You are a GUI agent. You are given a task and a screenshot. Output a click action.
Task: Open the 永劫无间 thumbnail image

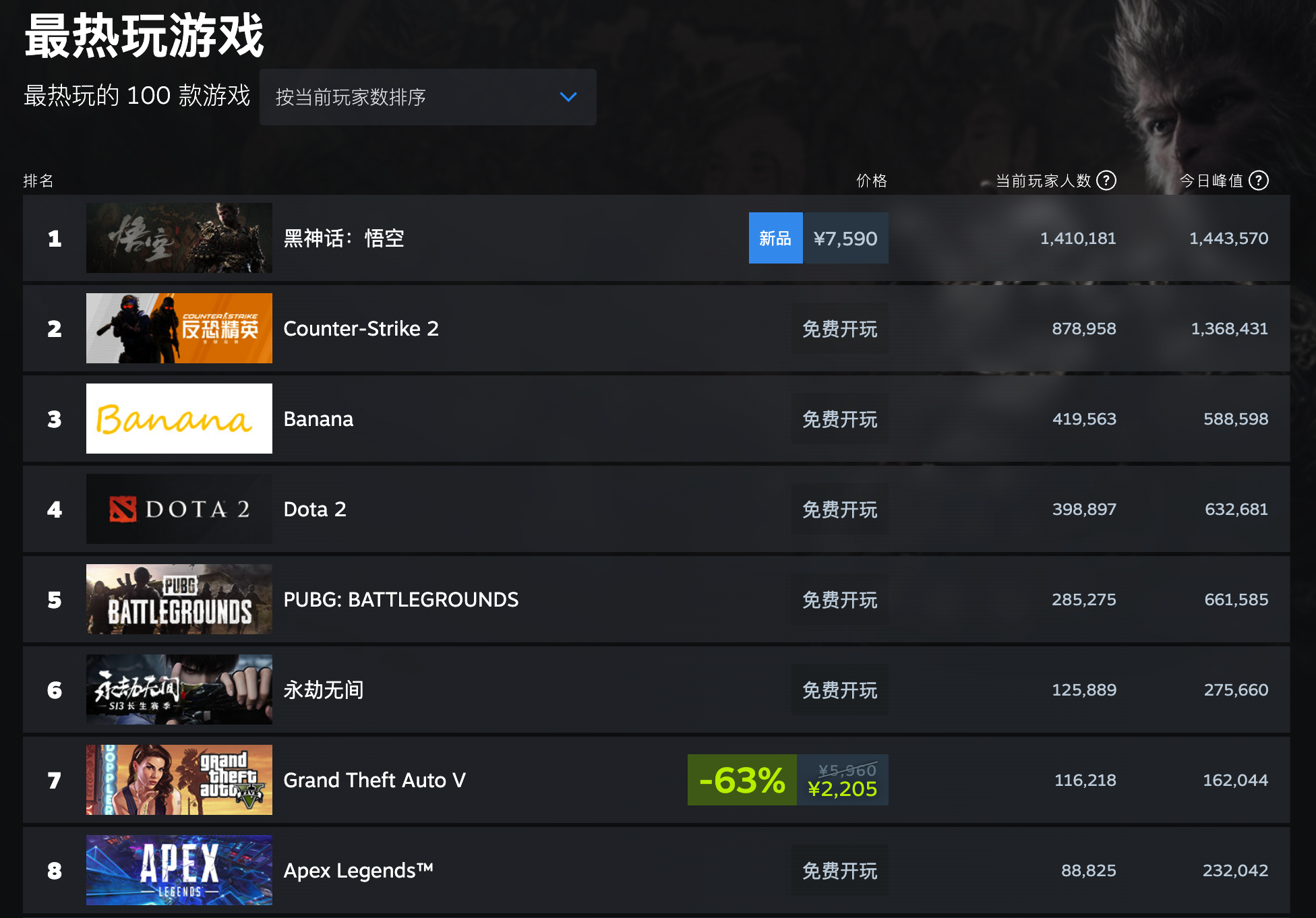point(179,690)
